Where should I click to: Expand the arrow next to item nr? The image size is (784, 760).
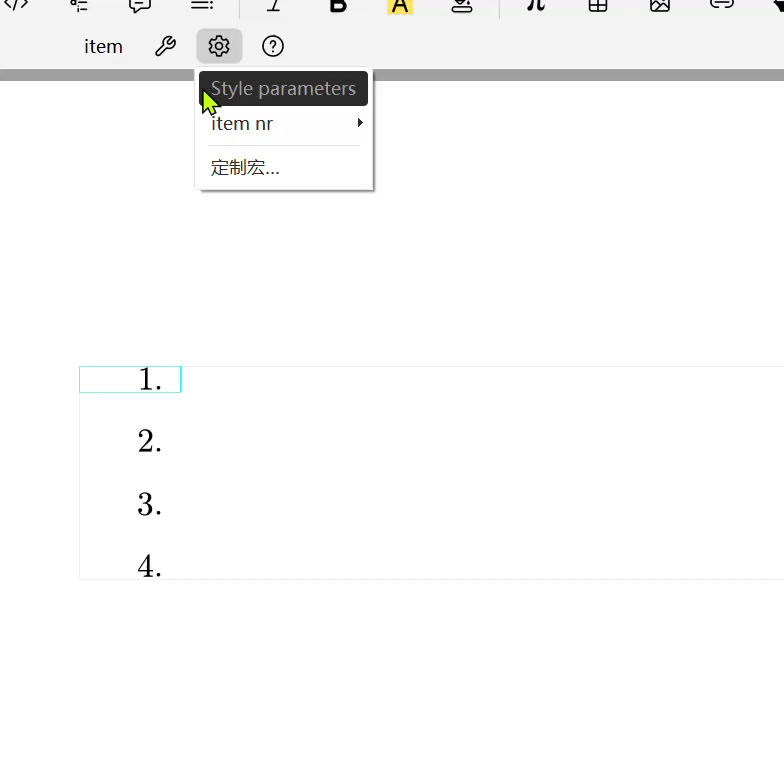360,123
